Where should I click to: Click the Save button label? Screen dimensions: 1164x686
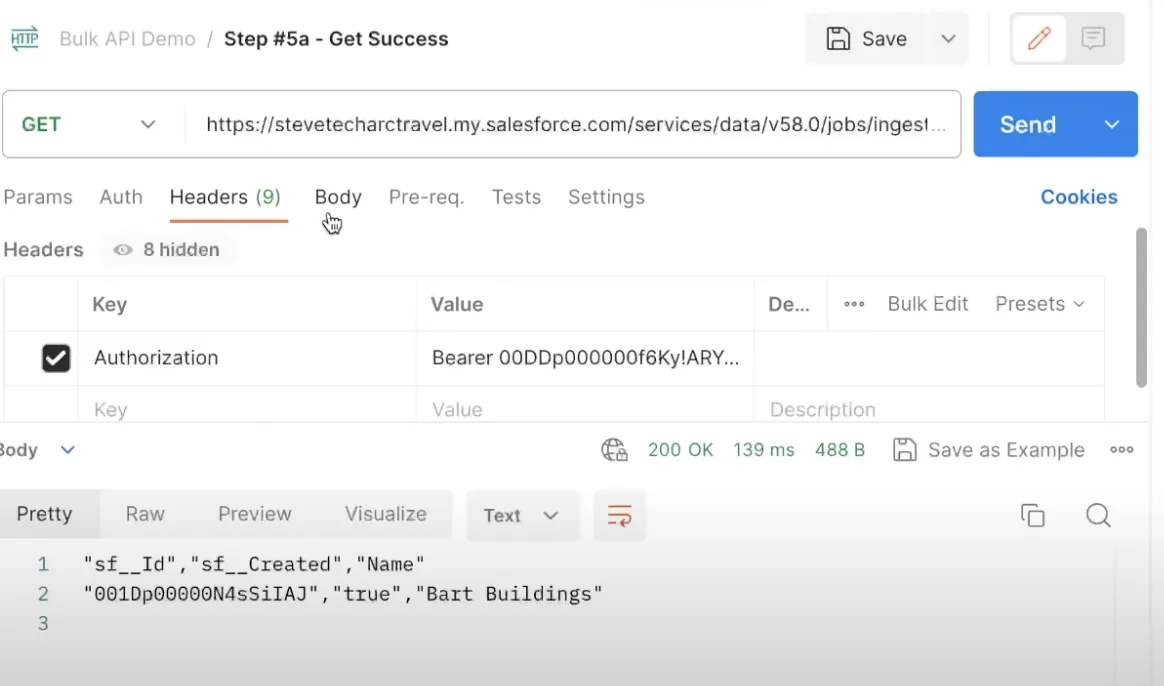tap(884, 39)
